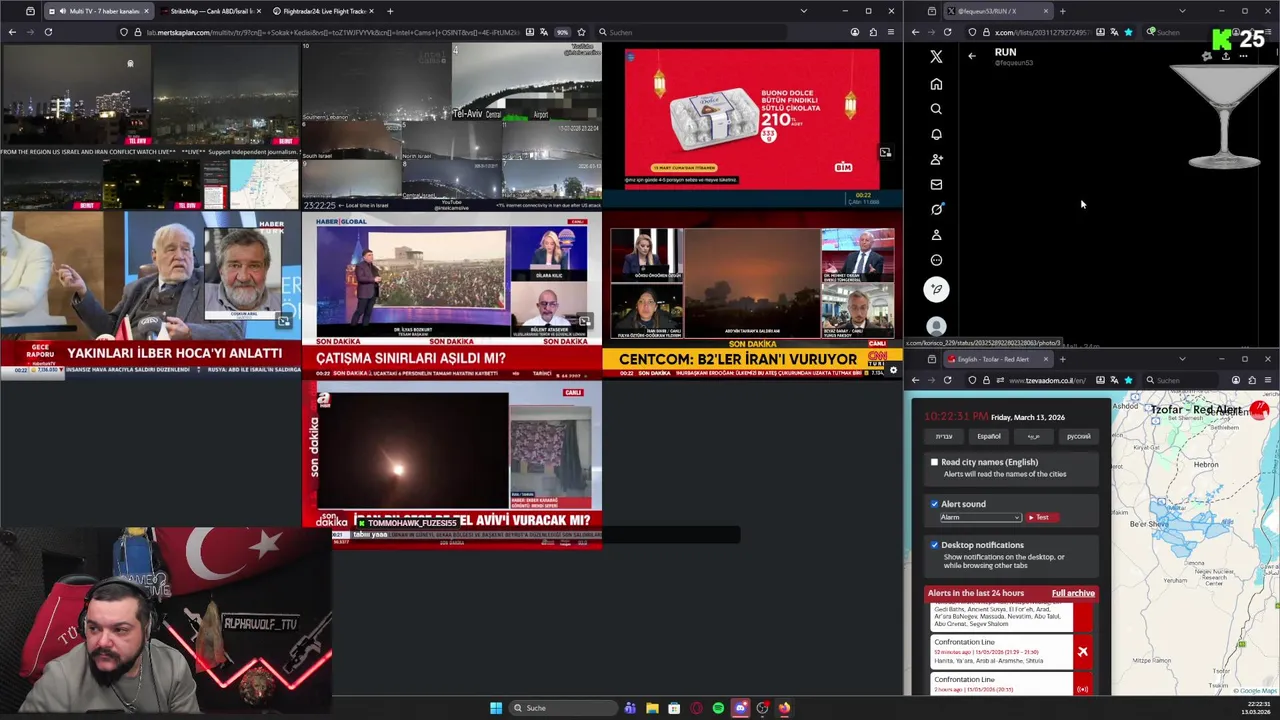Open the Alarm sound dropdown
This screenshot has width=1280, height=720.
tap(980, 517)
